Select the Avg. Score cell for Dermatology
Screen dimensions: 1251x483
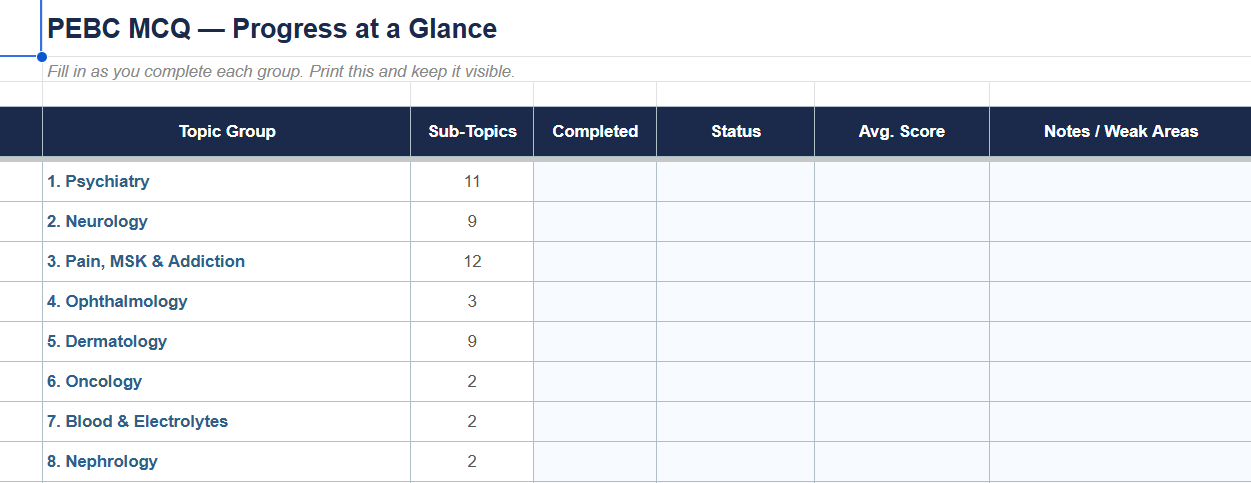902,342
